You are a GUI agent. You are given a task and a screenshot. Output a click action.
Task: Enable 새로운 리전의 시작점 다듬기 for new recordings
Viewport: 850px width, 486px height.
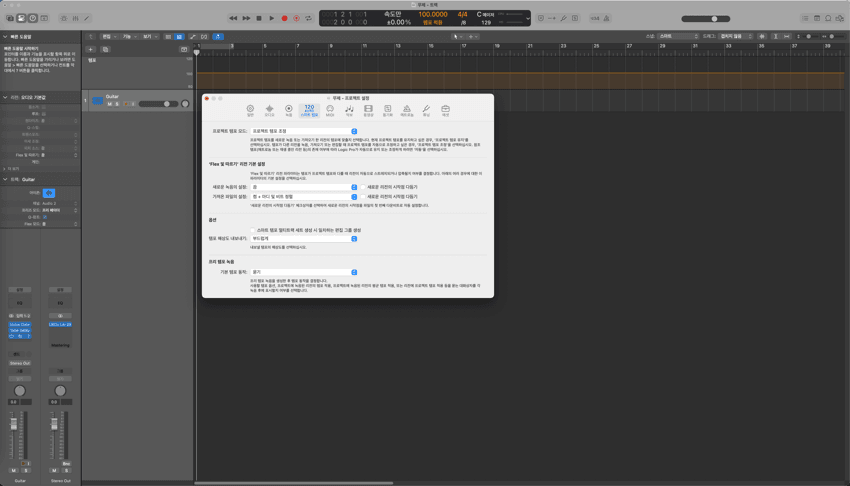[x=363, y=187]
